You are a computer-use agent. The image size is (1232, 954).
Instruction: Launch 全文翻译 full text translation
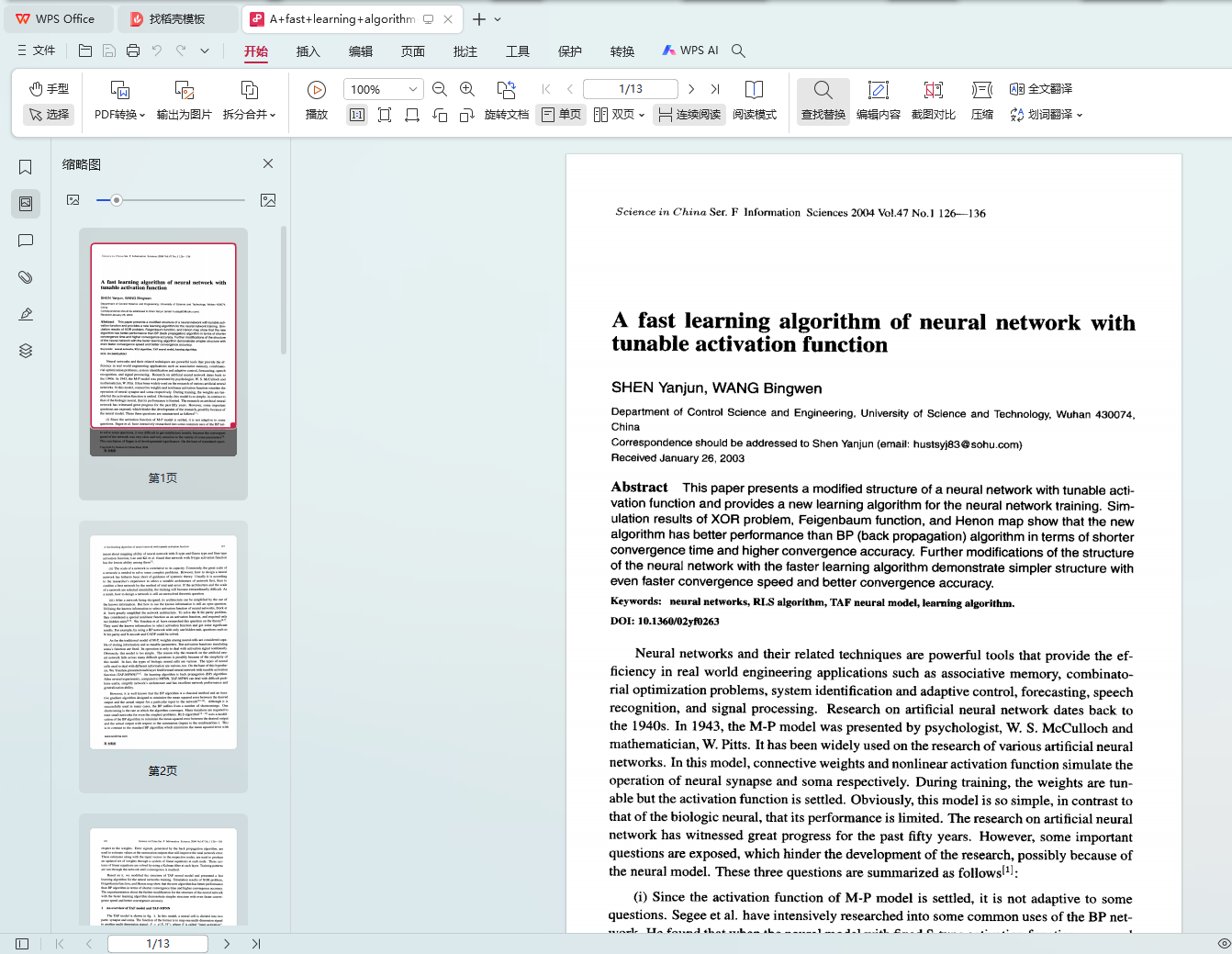(x=1041, y=89)
